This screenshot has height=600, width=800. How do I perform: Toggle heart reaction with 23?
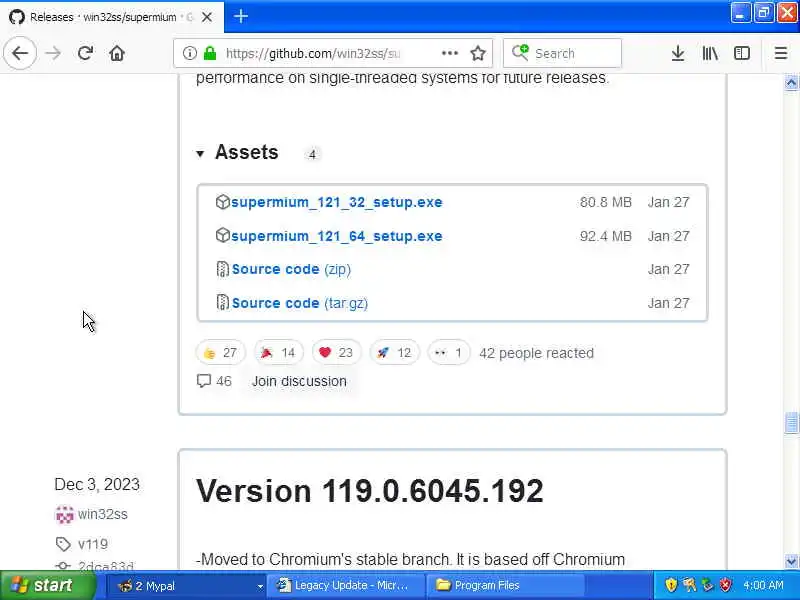(336, 353)
